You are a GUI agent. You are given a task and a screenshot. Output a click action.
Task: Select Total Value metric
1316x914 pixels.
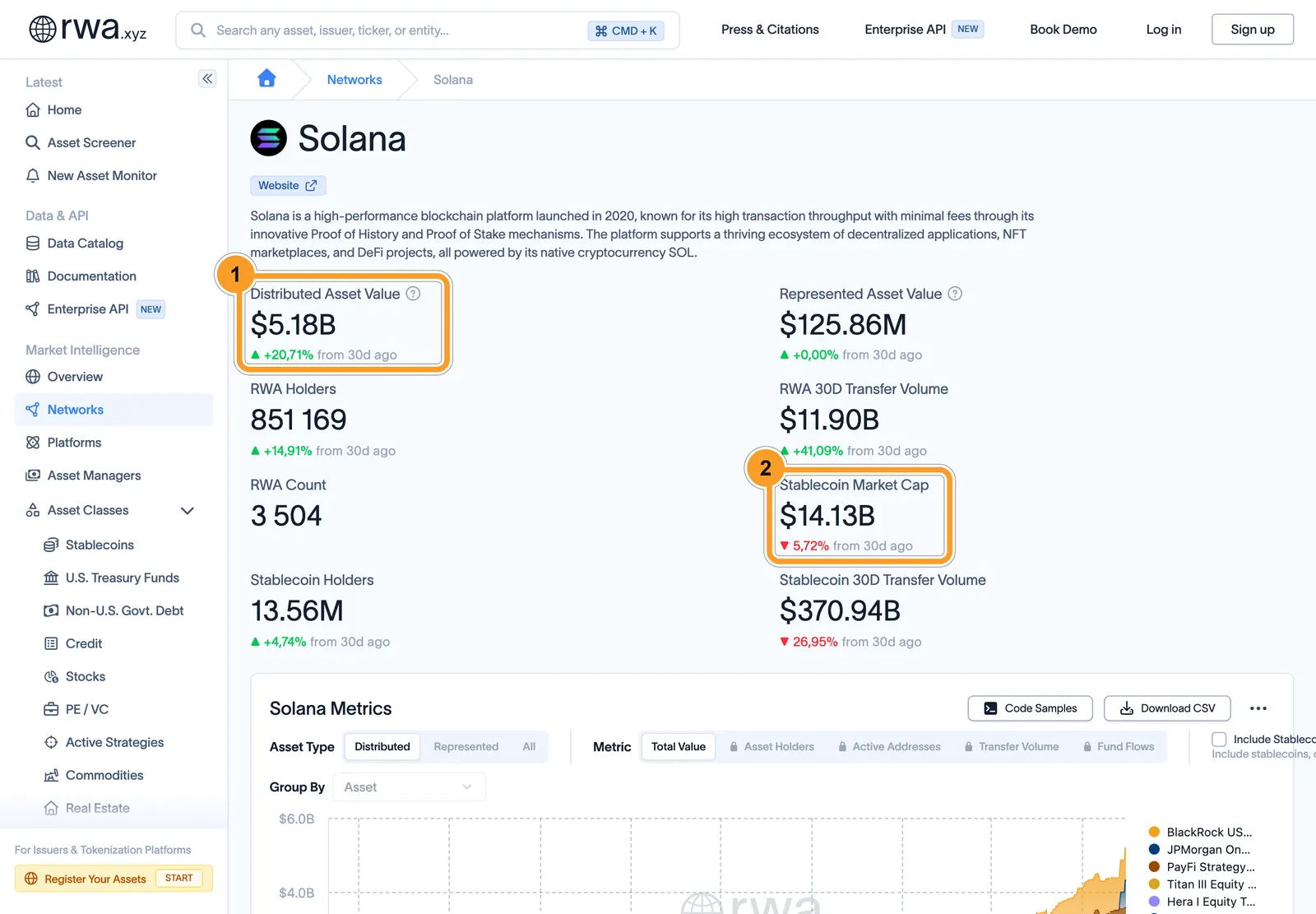679,747
